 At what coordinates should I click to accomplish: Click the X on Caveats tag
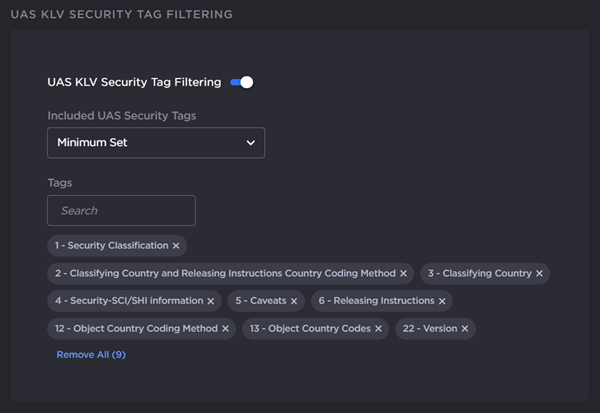[294, 301]
